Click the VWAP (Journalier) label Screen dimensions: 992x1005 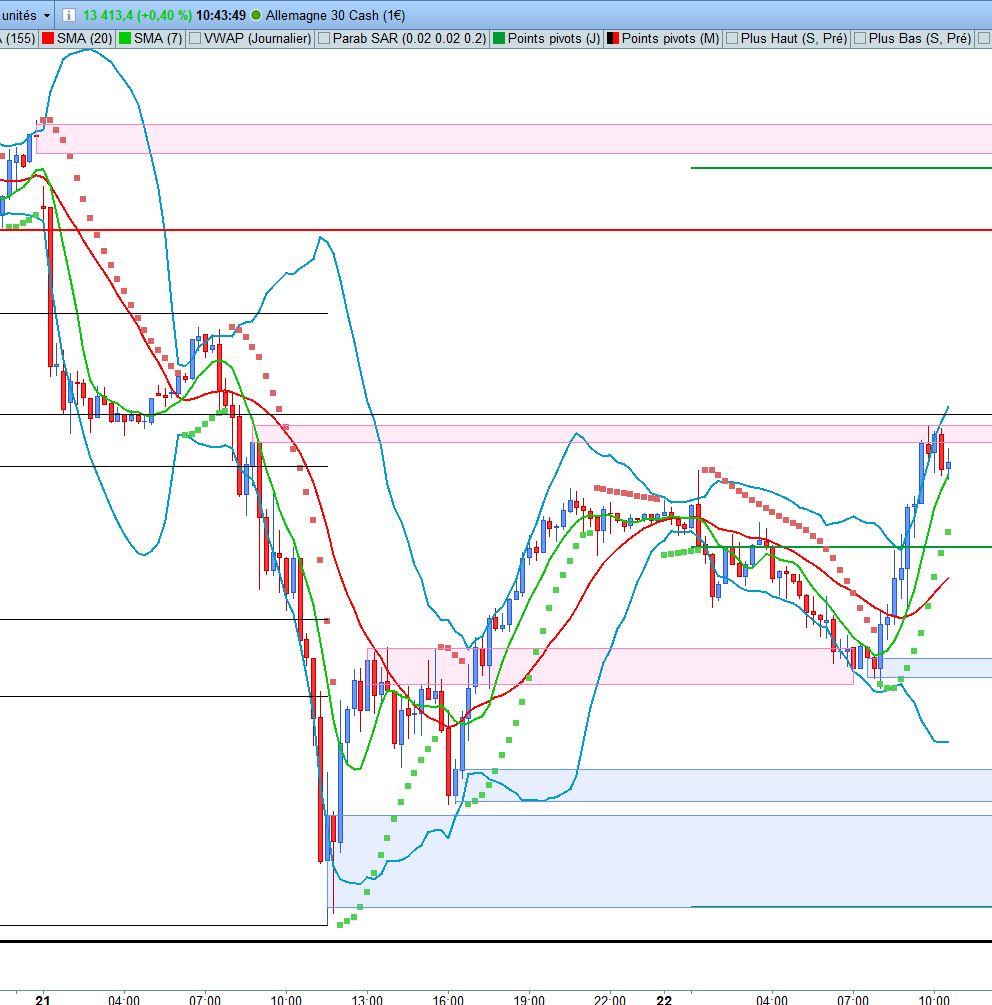258,38
